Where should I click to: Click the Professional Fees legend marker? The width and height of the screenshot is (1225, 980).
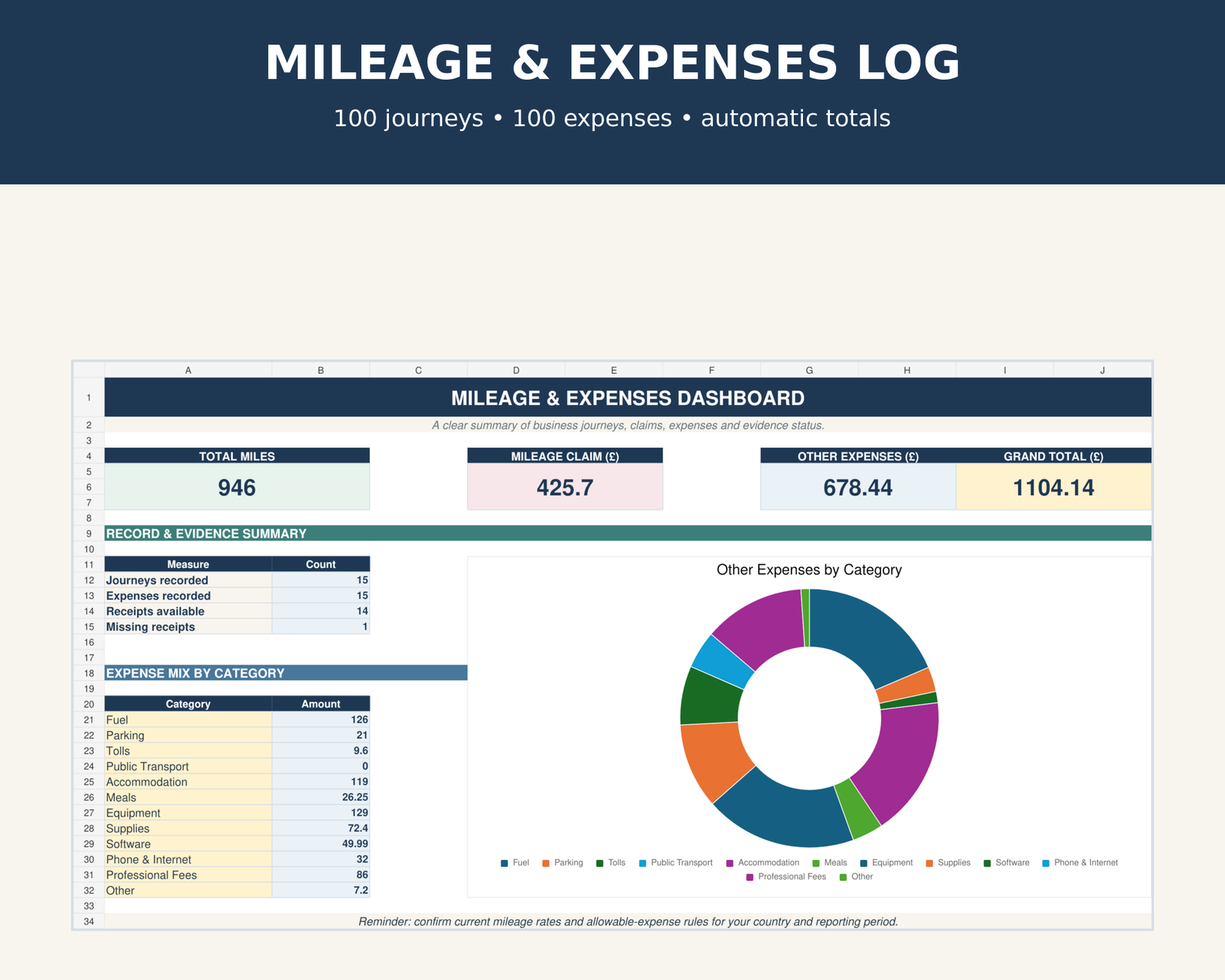[x=750, y=877]
